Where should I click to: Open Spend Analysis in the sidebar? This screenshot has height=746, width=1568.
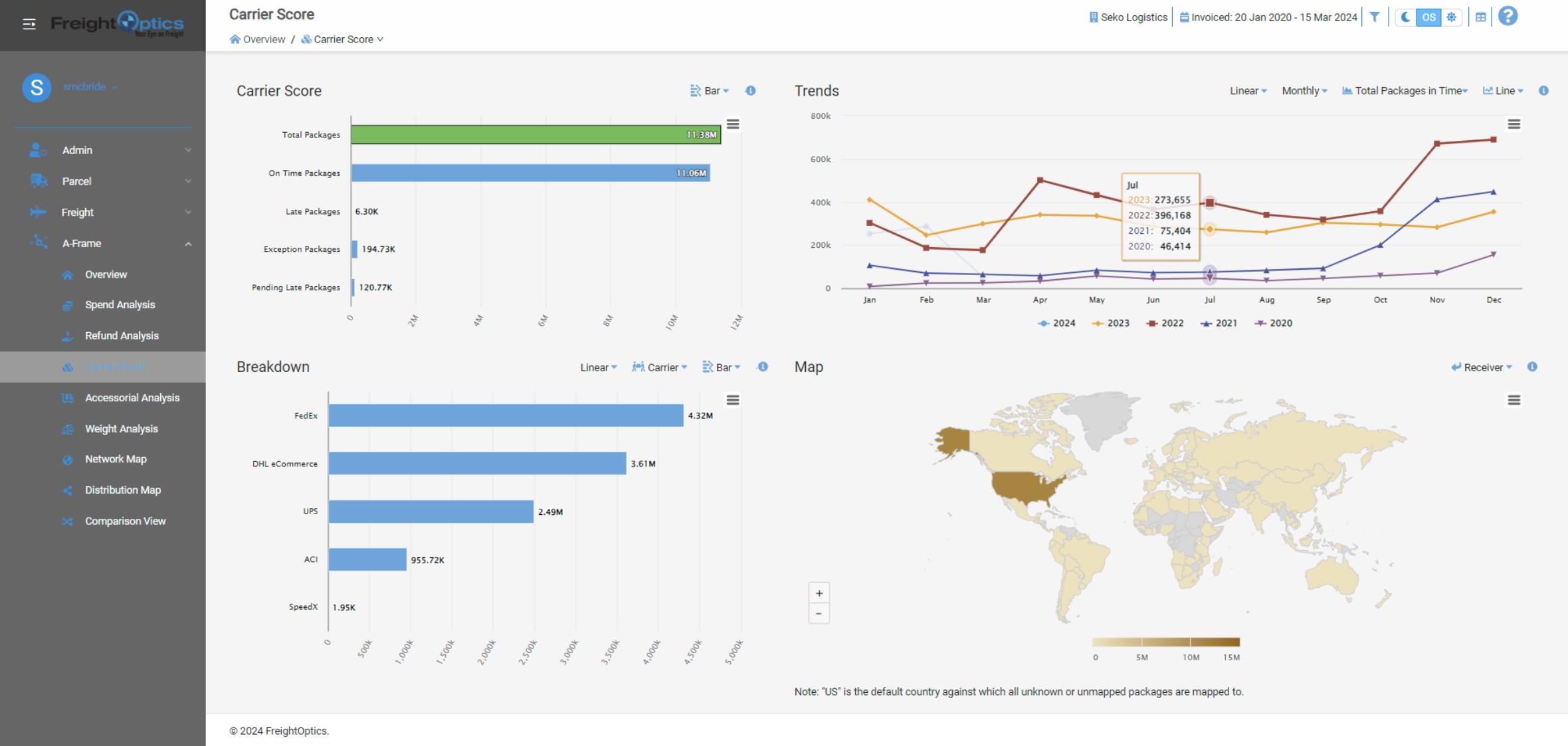coord(120,305)
